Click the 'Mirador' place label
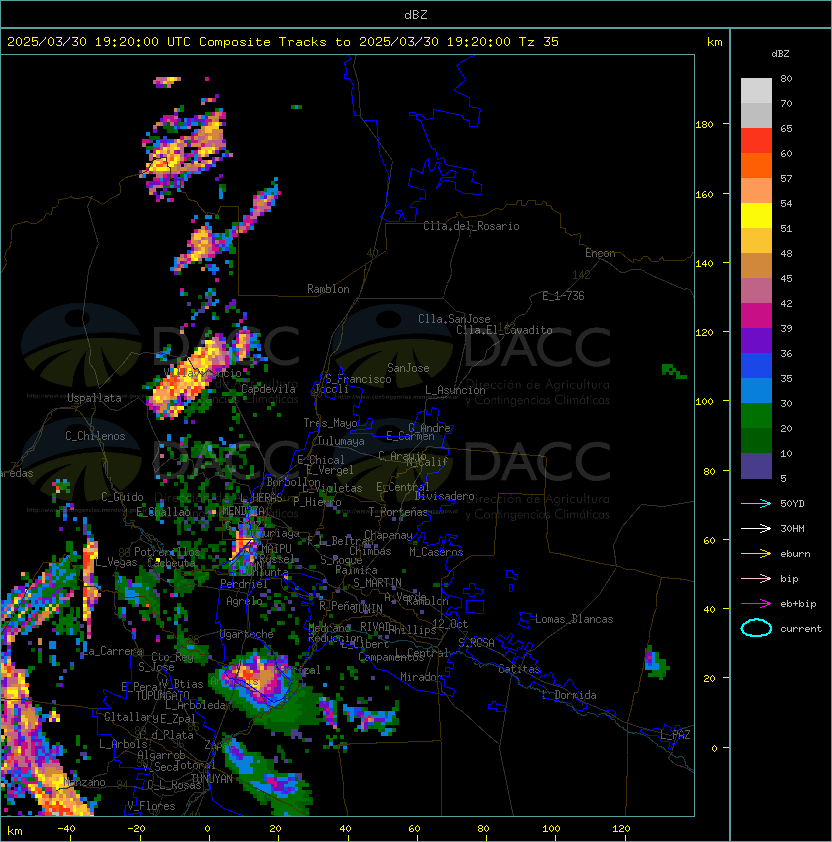The width and height of the screenshot is (832, 842). [421, 677]
